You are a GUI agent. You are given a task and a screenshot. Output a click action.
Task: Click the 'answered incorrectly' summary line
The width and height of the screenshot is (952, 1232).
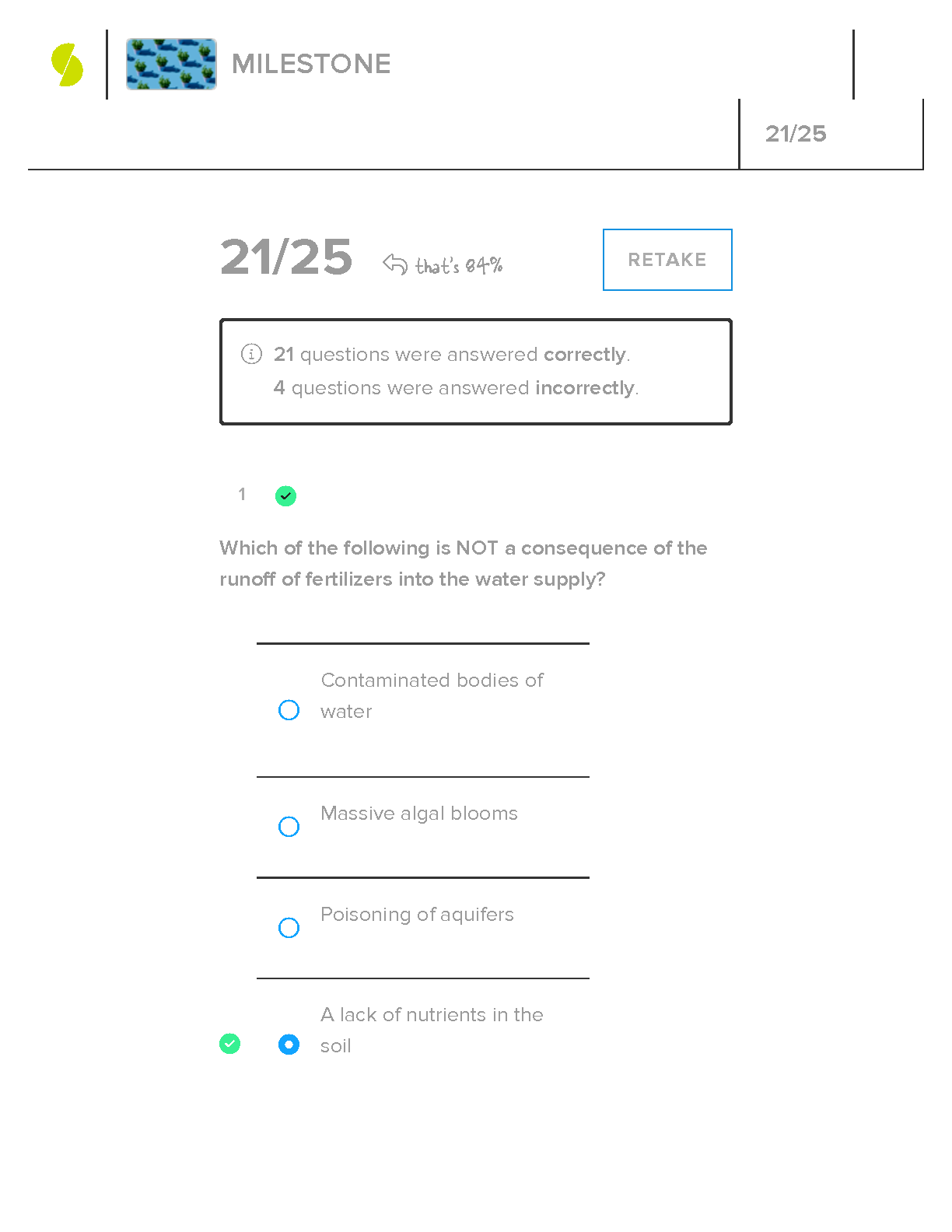point(456,388)
